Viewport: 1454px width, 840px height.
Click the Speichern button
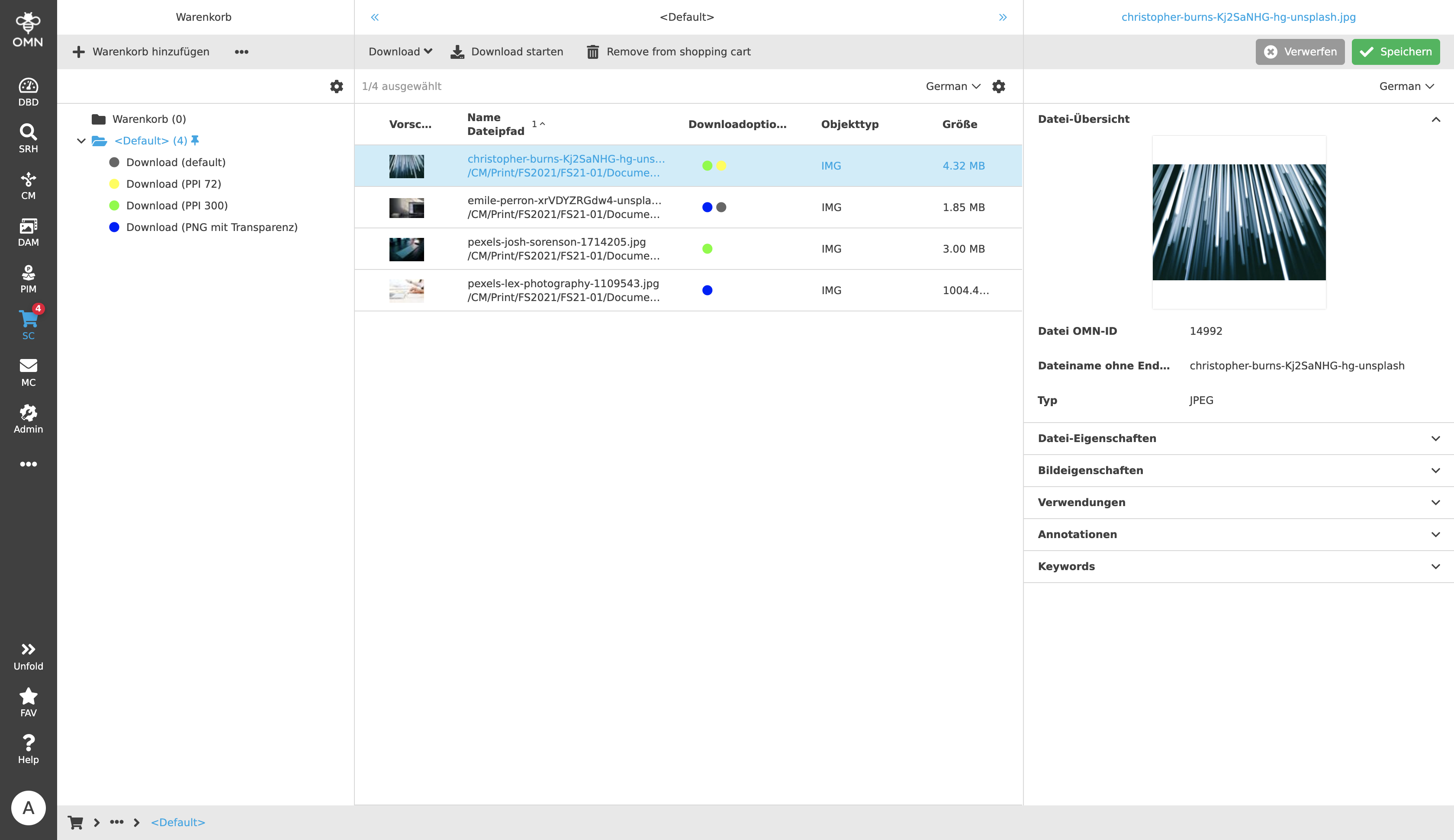click(x=1395, y=52)
